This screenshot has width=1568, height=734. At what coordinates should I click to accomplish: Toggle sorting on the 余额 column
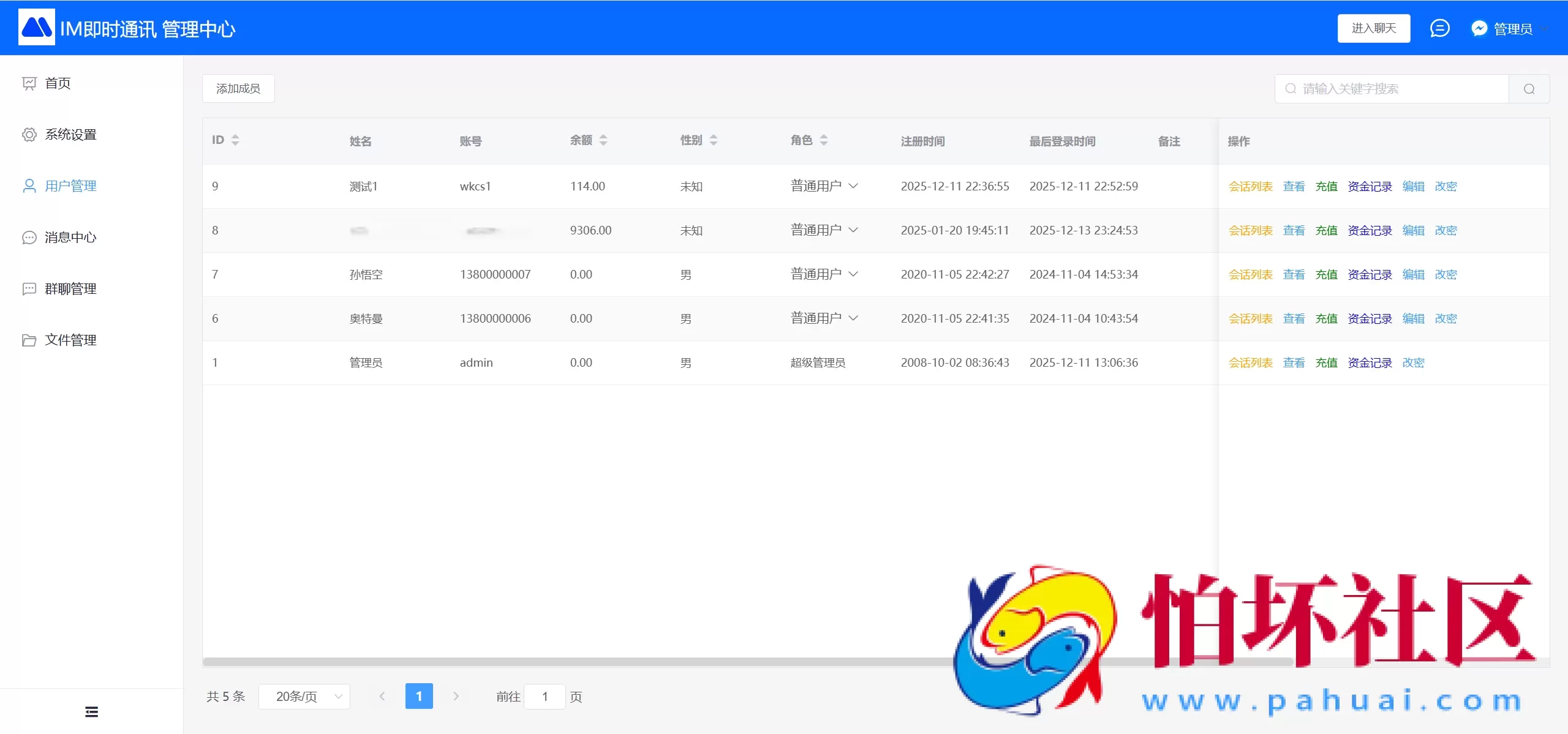[x=604, y=140]
